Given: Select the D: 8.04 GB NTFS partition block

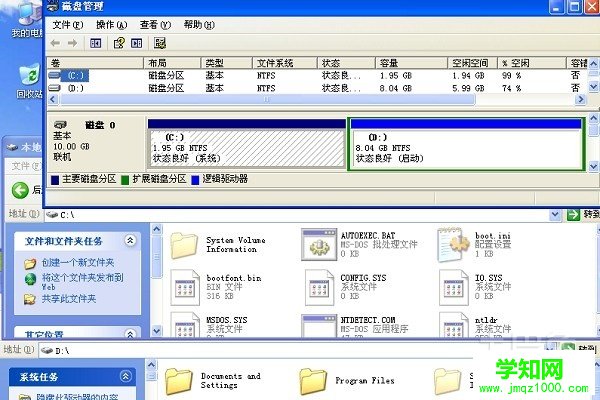Looking at the screenshot, I should coord(466,144).
